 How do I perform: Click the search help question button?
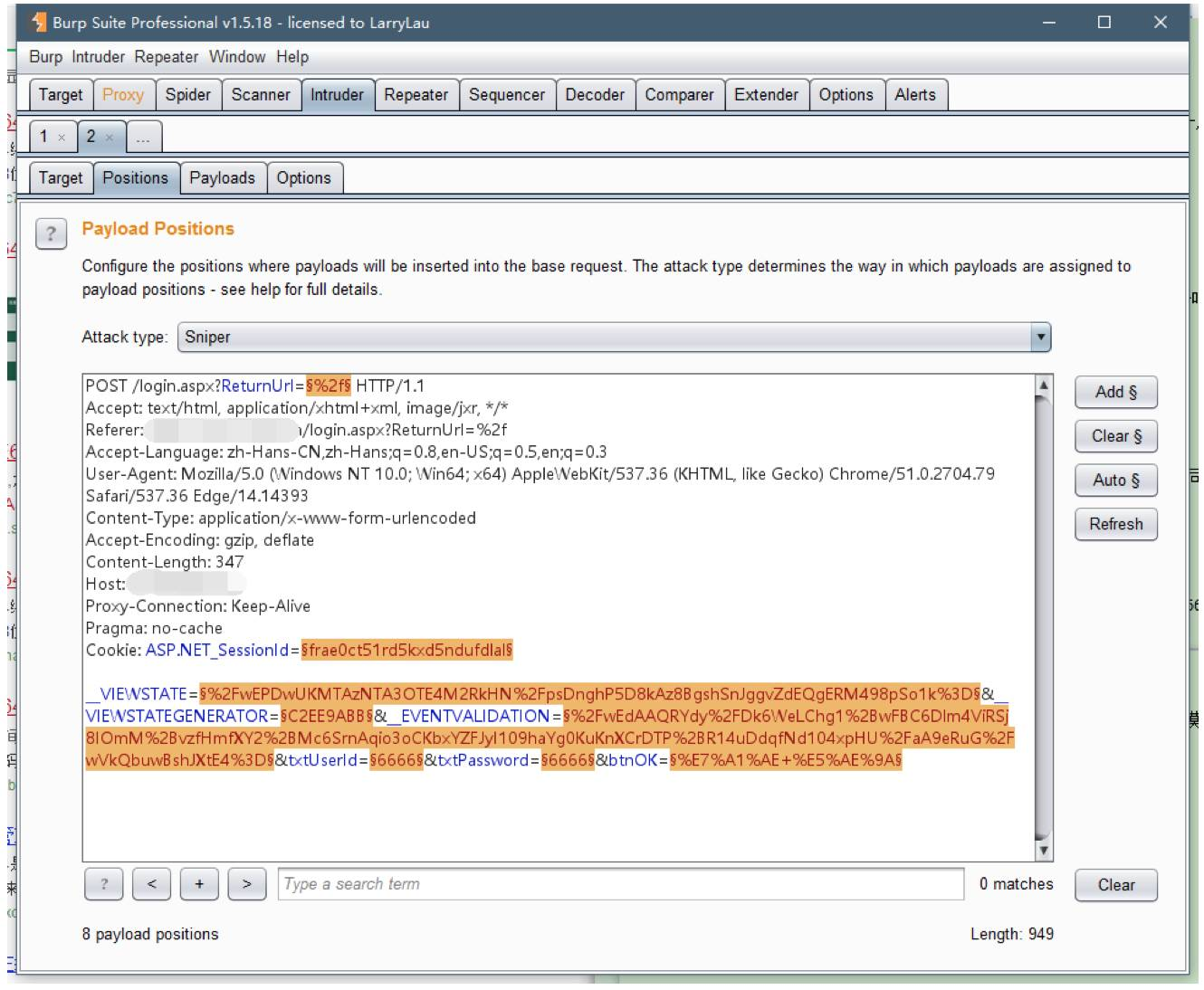click(104, 884)
